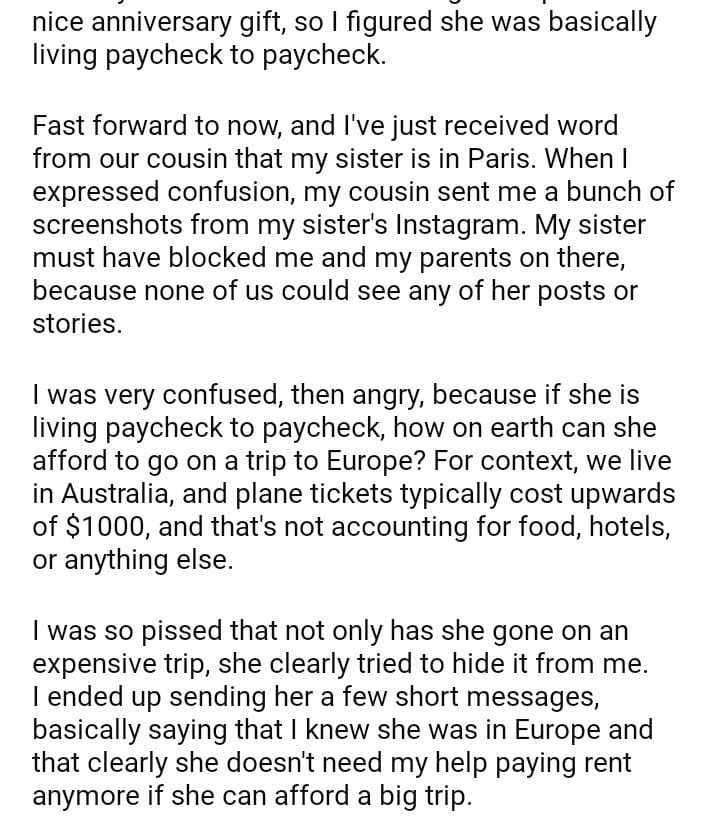Click the phrase "or anything else"

(x=132, y=560)
